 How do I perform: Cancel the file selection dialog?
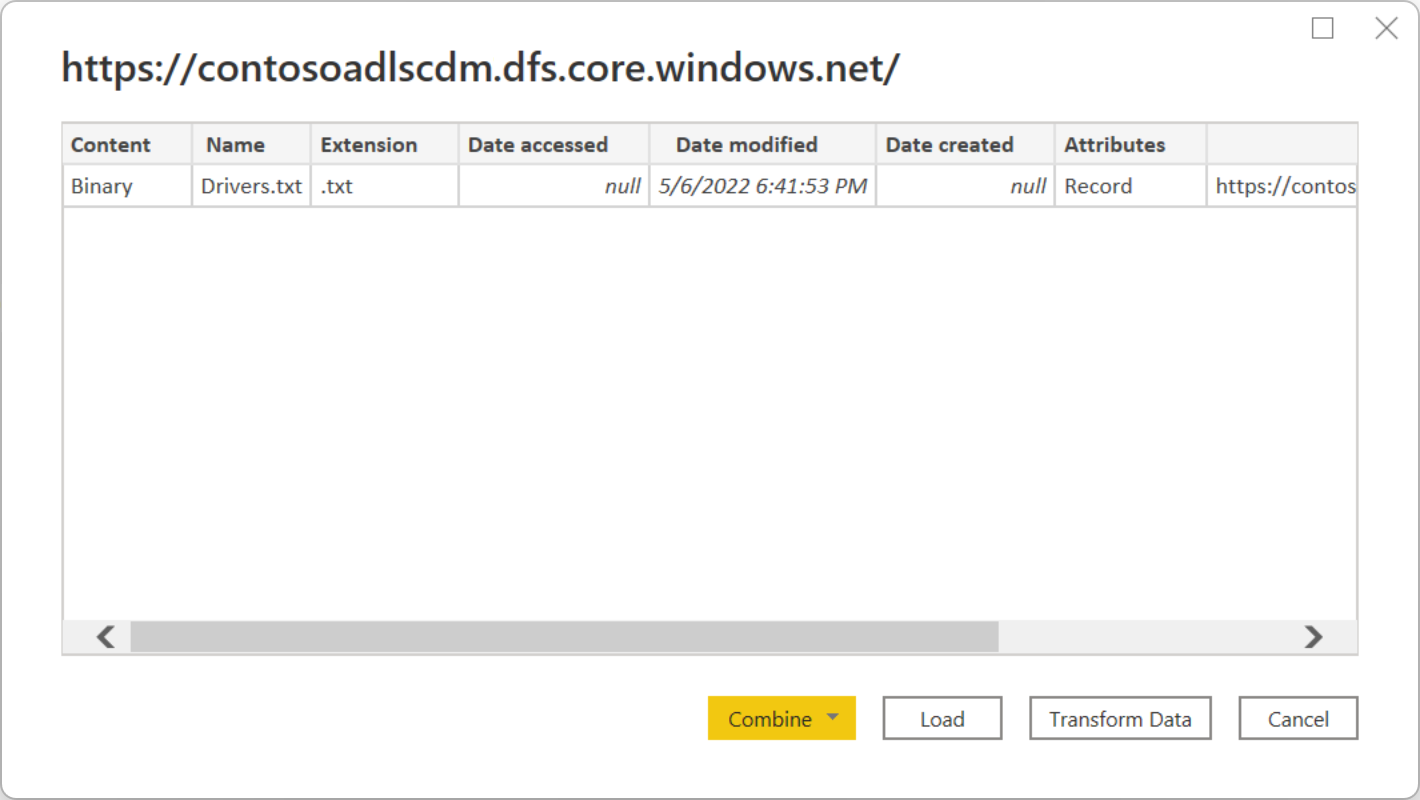[x=1297, y=718]
